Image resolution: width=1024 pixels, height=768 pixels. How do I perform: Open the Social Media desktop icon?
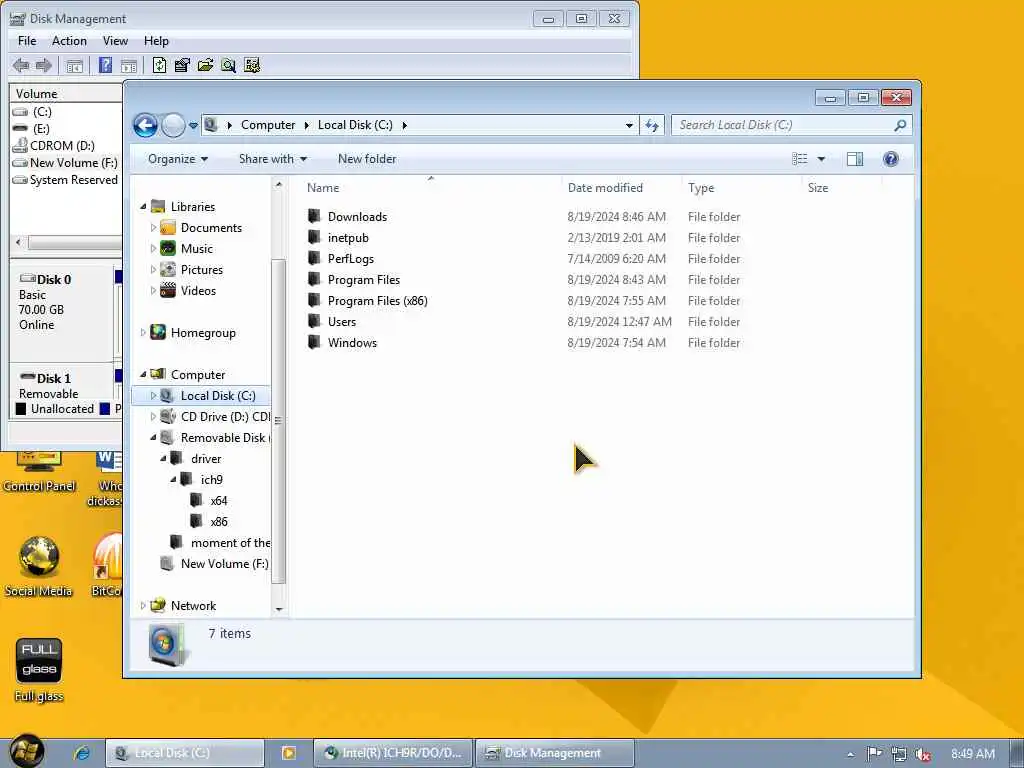pyautogui.click(x=39, y=567)
